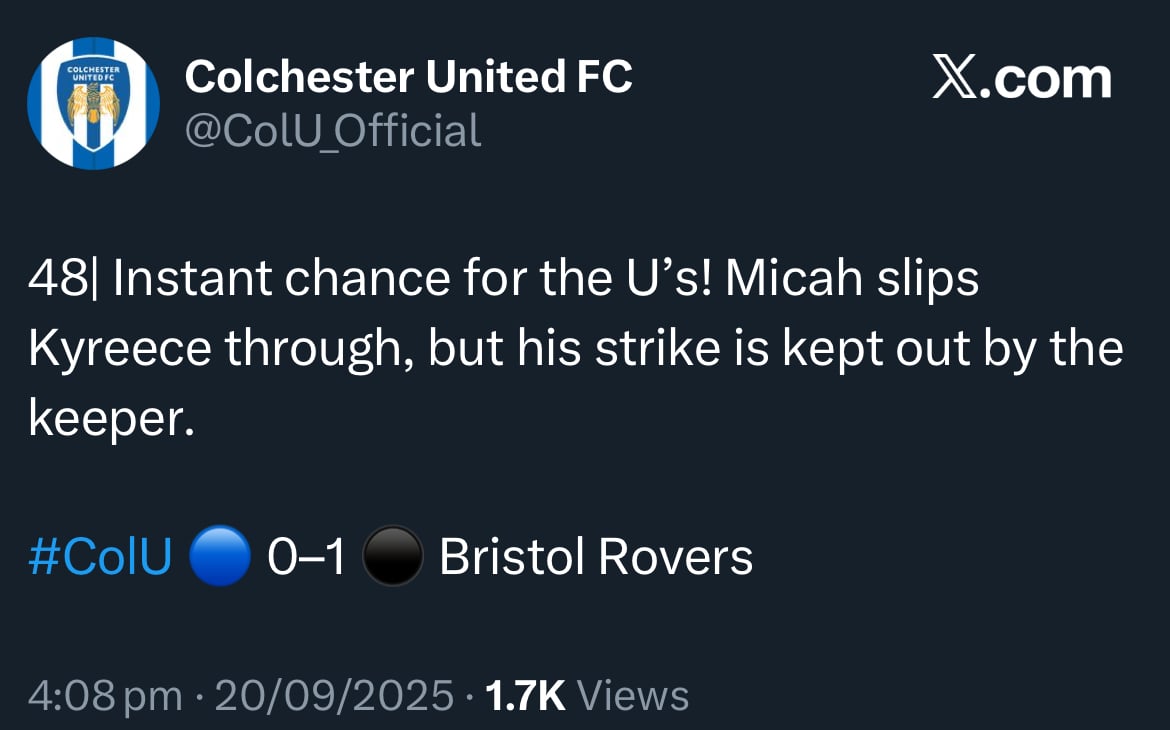
Task: Follow the #ColU hashtag
Action: (100, 557)
